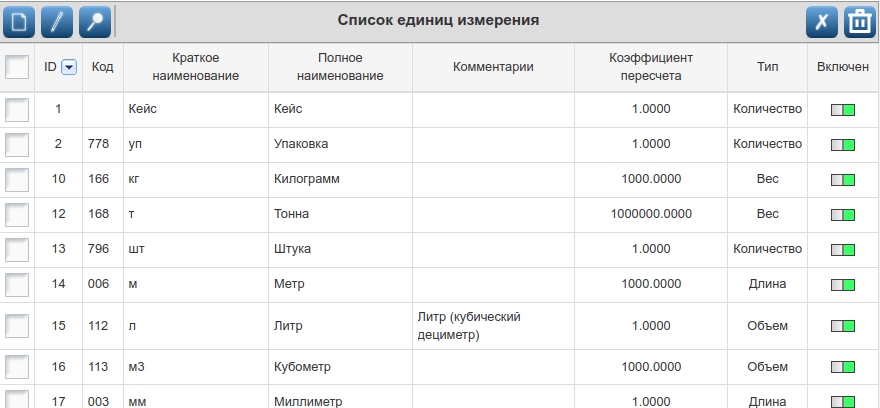Image resolution: width=880 pixels, height=408 pixels.
Task: Click the Метр row name
Action: coord(288,284)
